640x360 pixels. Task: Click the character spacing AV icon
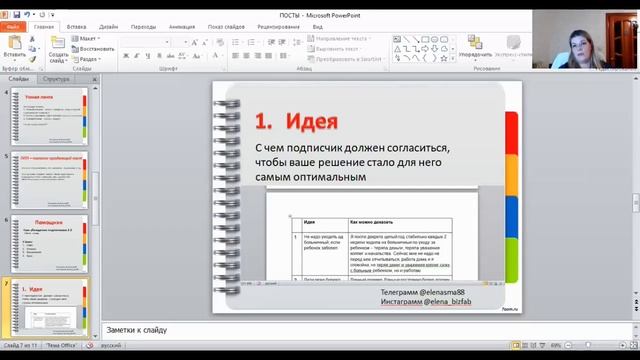[182, 56]
